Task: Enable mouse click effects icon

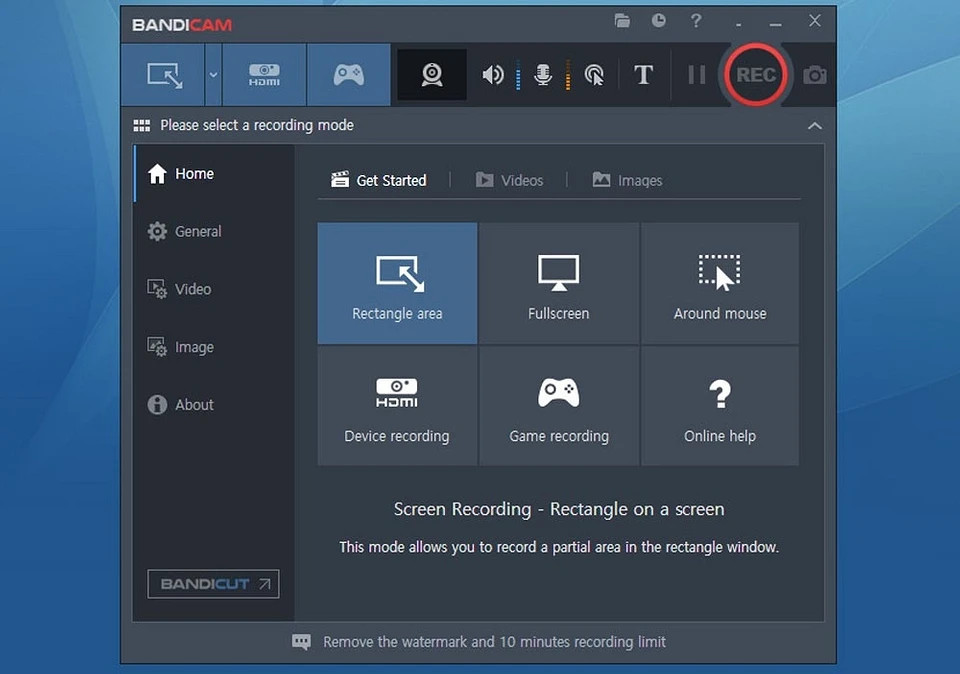Action: point(594,75)
